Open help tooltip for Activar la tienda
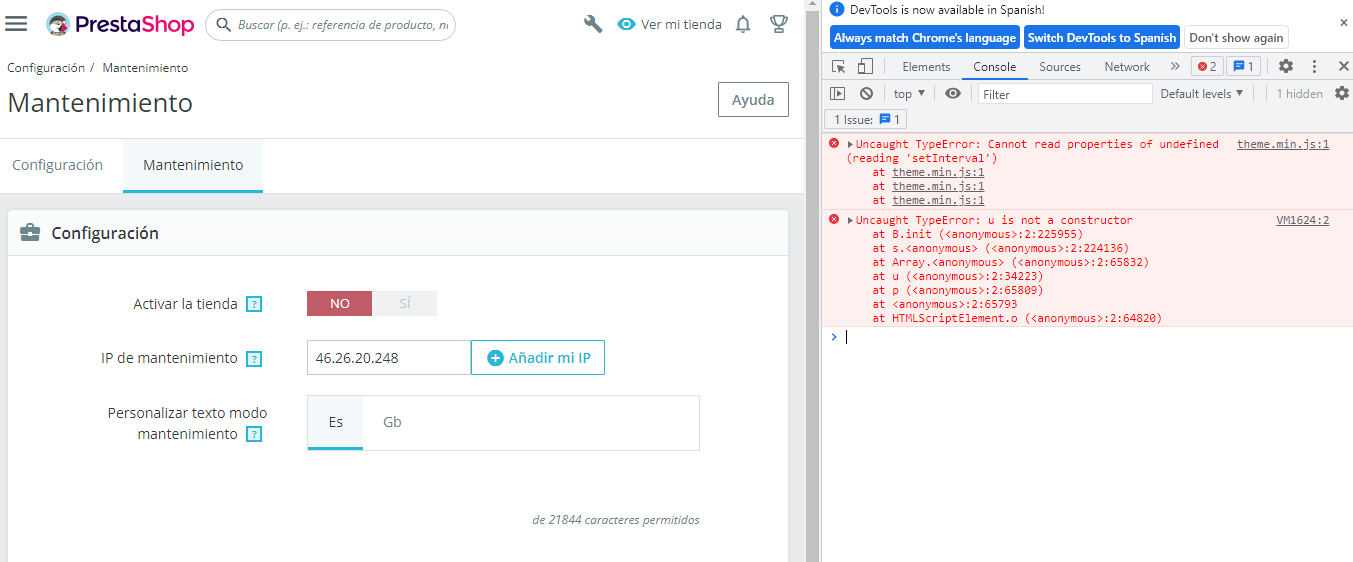 [x=254, y=304]
